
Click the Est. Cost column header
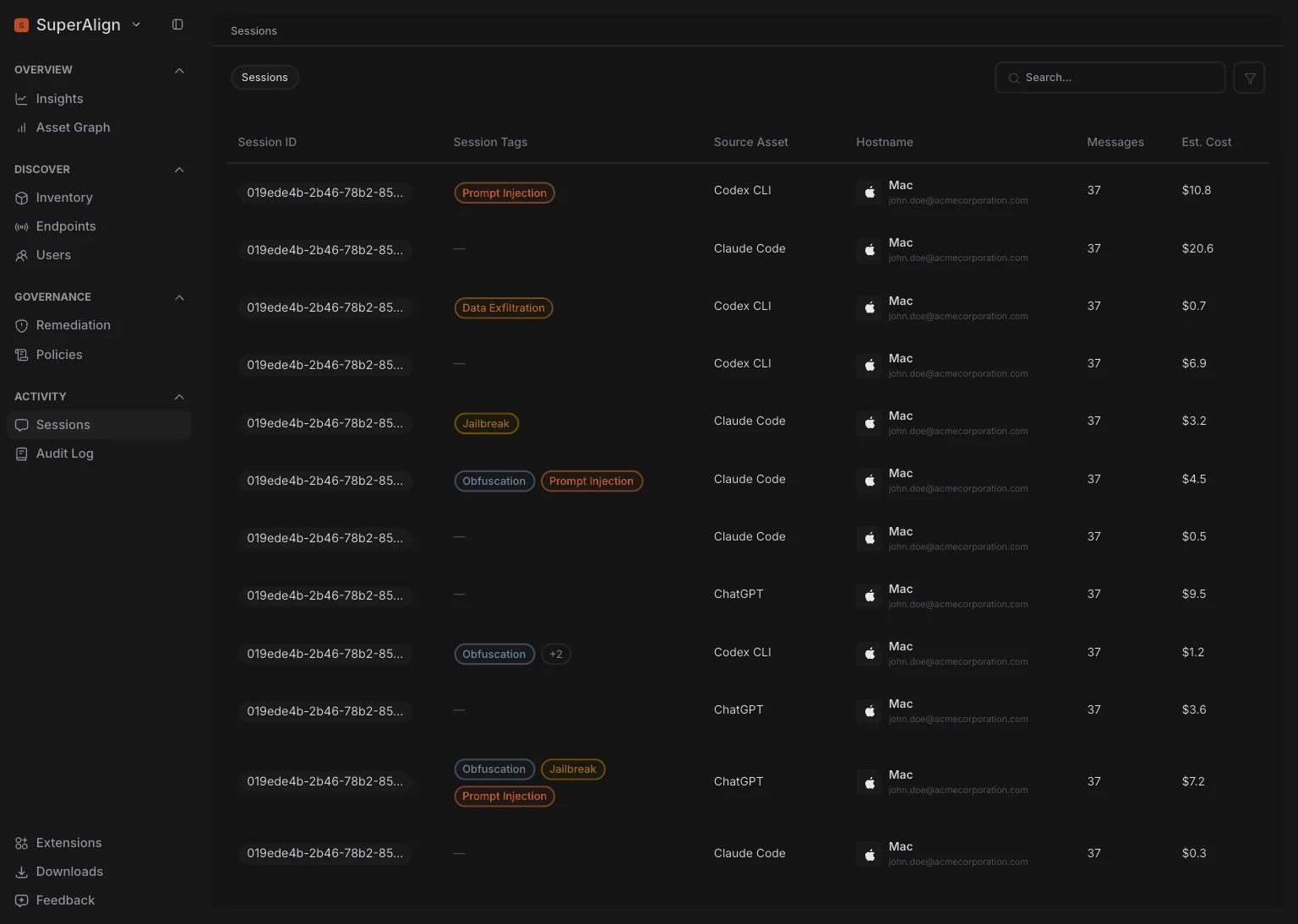[x=1207, y=142]
